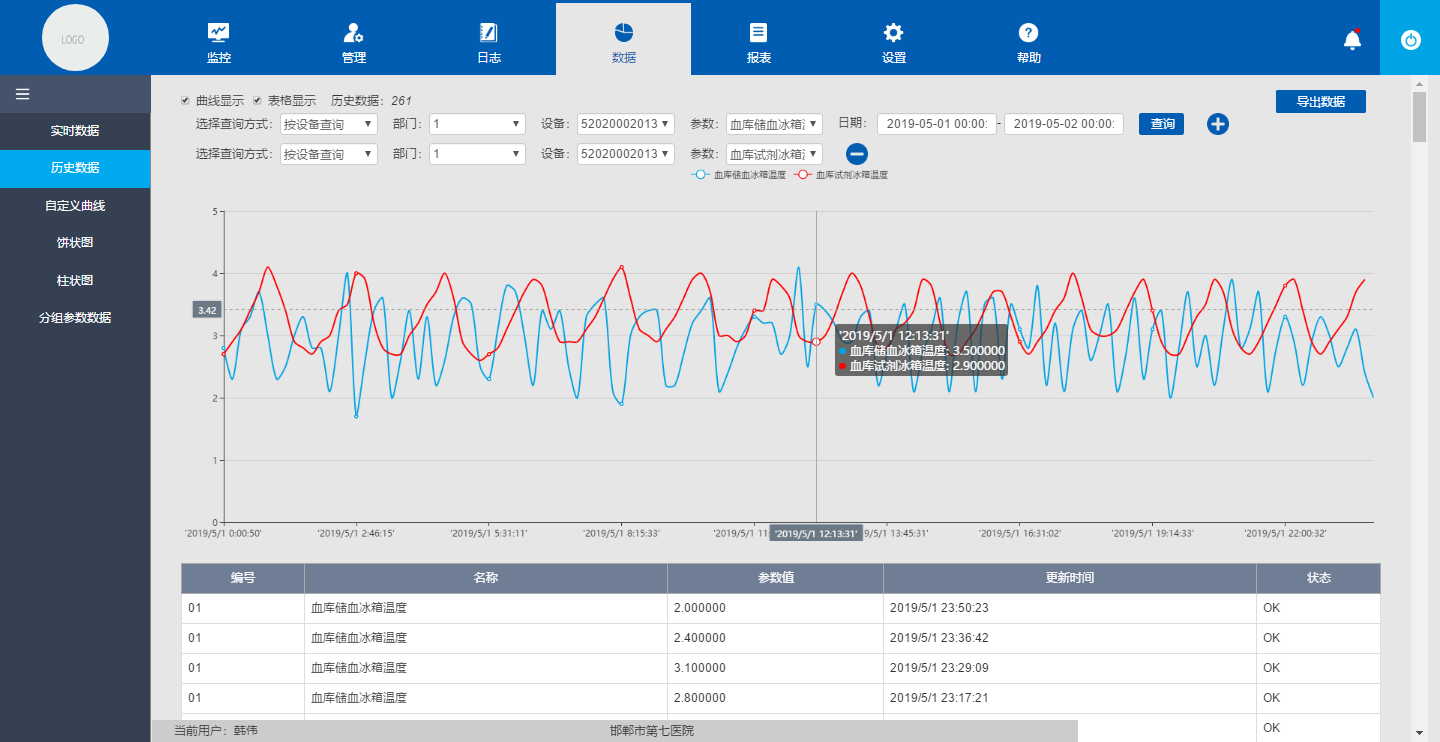Add a query row with plus icon

coord(1217,124)
